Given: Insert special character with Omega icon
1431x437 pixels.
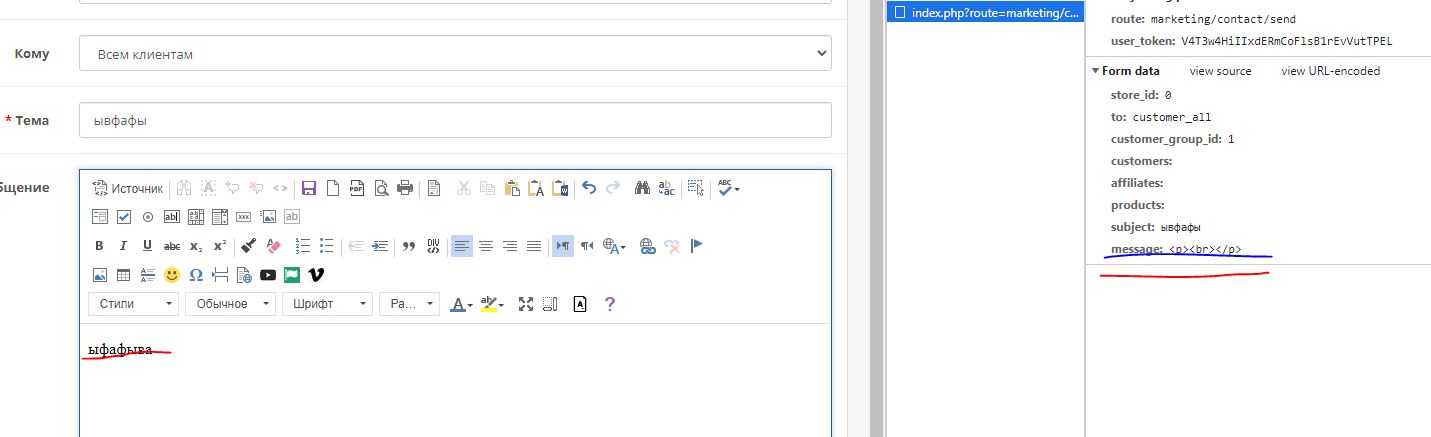Looking at the screenshot, I should [196, 275].
